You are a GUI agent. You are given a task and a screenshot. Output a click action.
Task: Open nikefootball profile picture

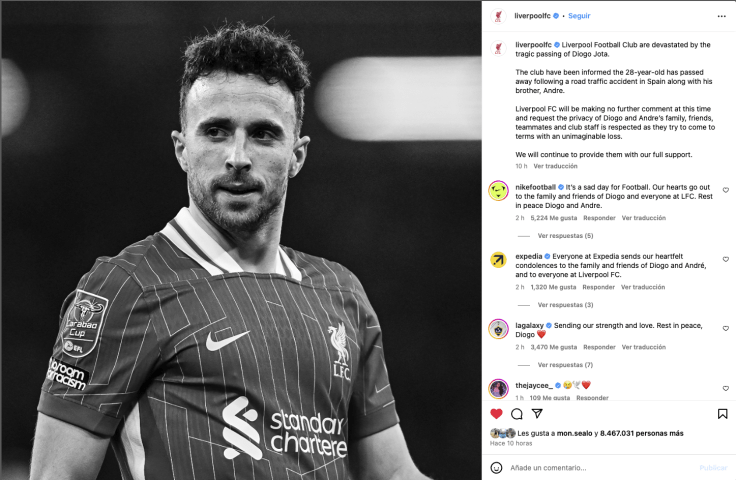[498, 191]
